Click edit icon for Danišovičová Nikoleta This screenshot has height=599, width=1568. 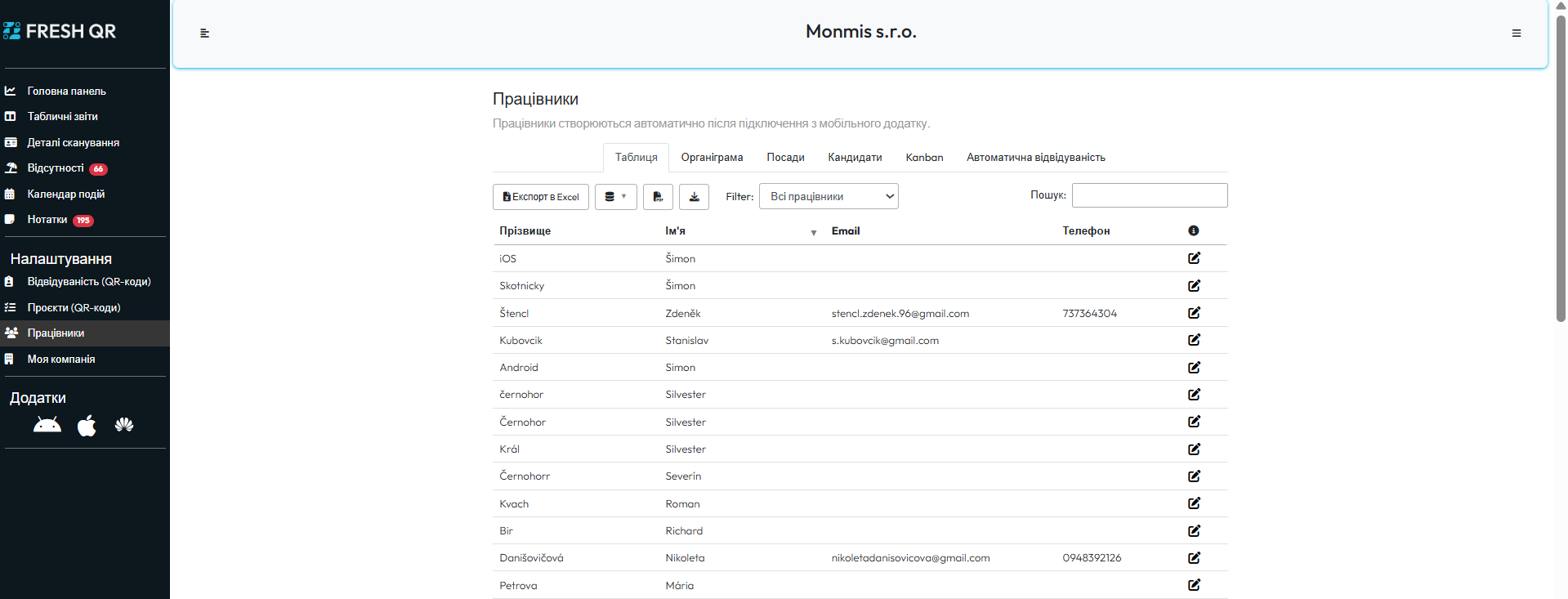pyautogui.click(x=1194, y=558)
